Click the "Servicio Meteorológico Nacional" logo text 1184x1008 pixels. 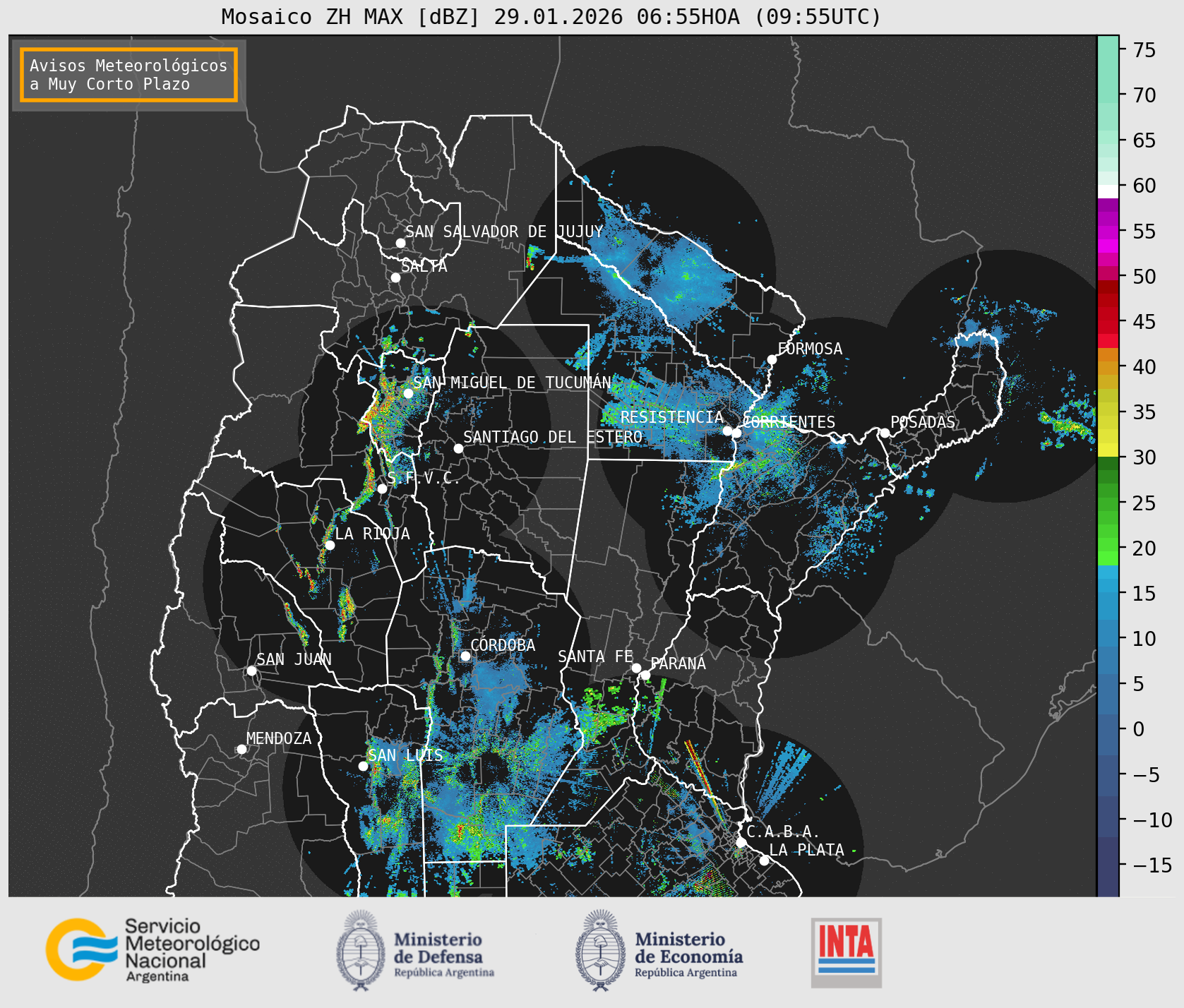[x=192, y=950]
